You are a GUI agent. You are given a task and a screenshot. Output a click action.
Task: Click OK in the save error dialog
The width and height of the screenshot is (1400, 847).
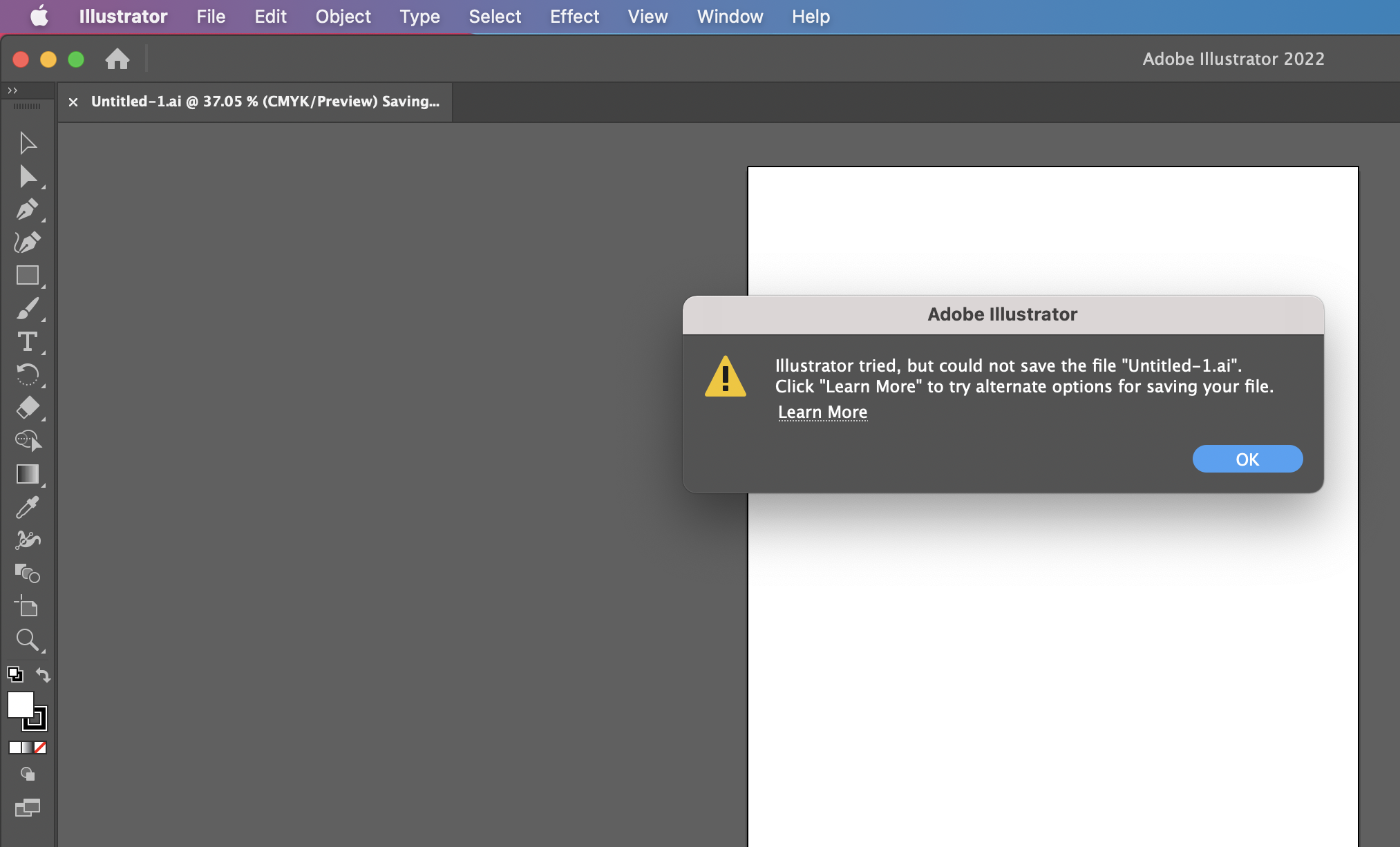[x=1247, y=459]
